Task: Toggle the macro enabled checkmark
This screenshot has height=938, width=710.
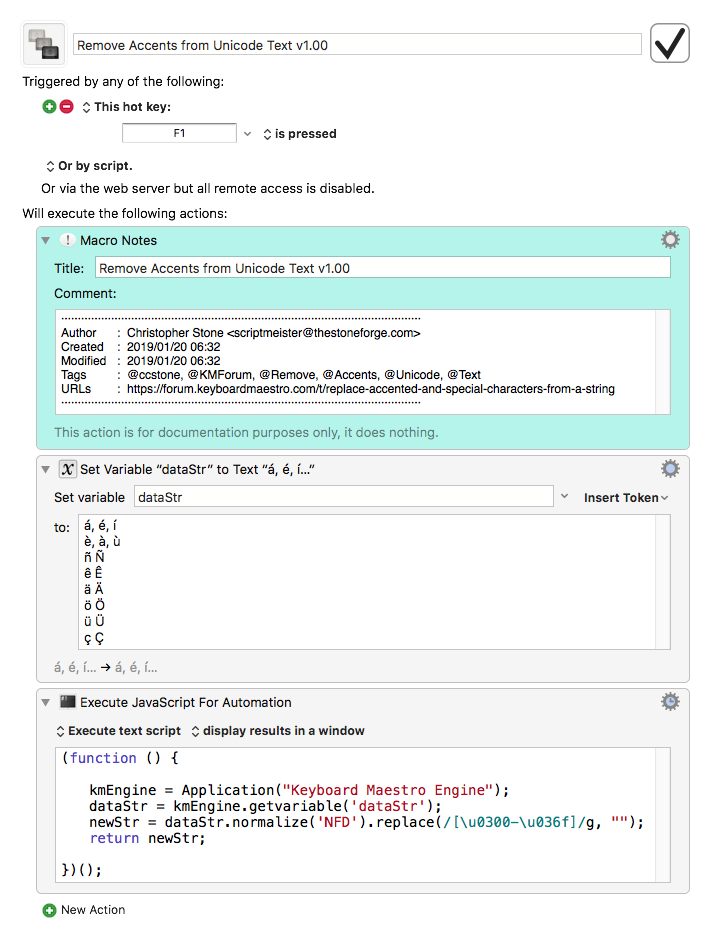Action: coord(670,44)
